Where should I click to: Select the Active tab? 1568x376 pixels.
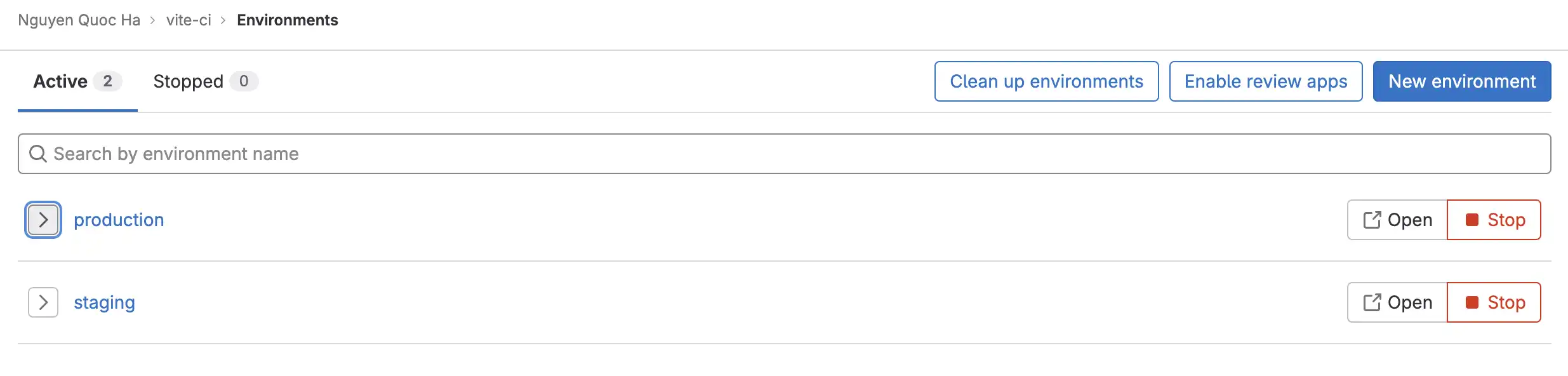click(x=60, y=81)
